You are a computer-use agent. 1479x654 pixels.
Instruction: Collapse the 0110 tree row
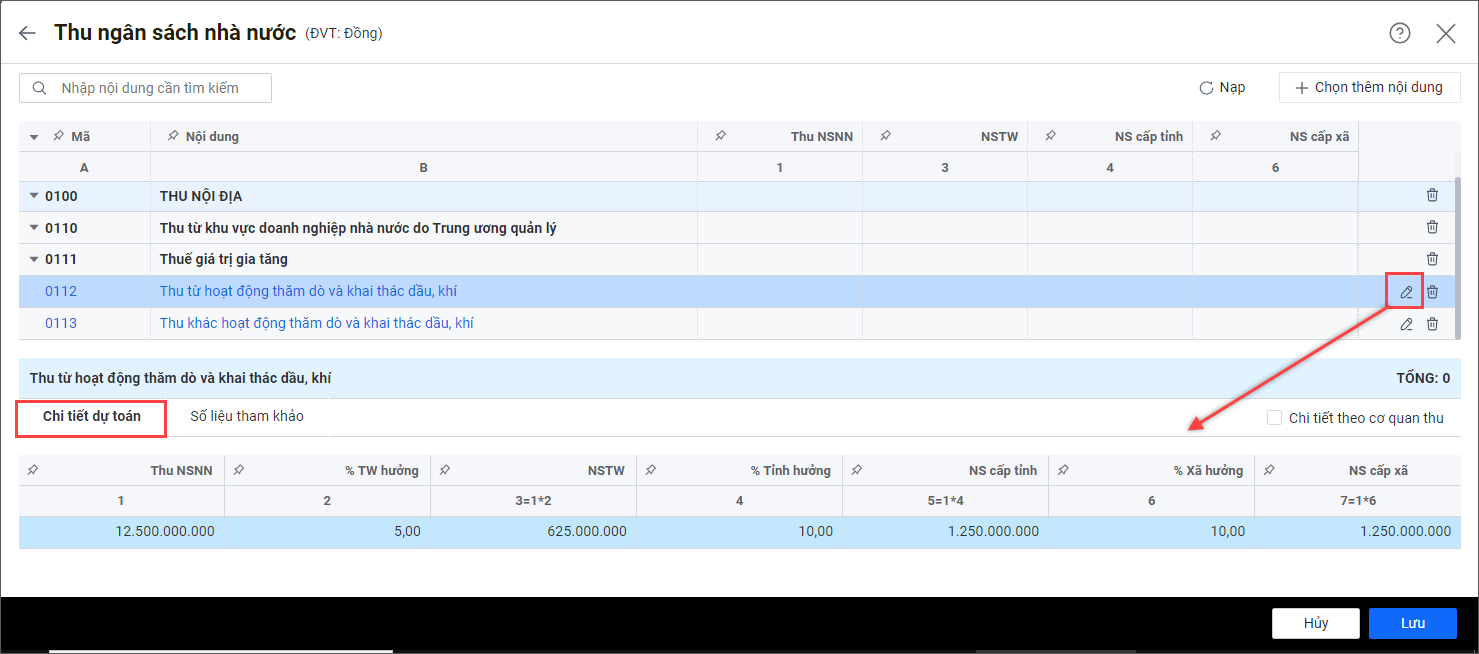(x=34, y=228)
